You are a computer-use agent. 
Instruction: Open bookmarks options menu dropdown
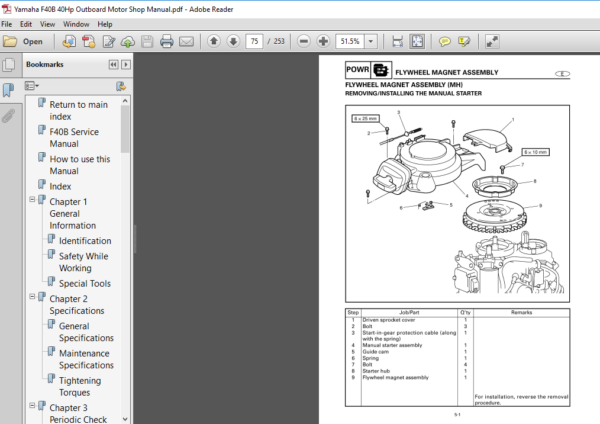click(31, 86)
